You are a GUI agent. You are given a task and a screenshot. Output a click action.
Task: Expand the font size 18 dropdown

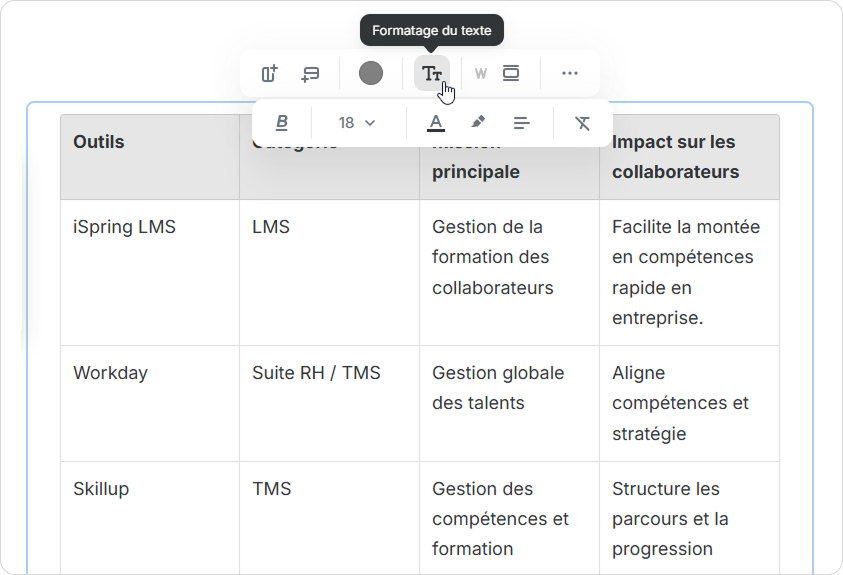[357, 123]
